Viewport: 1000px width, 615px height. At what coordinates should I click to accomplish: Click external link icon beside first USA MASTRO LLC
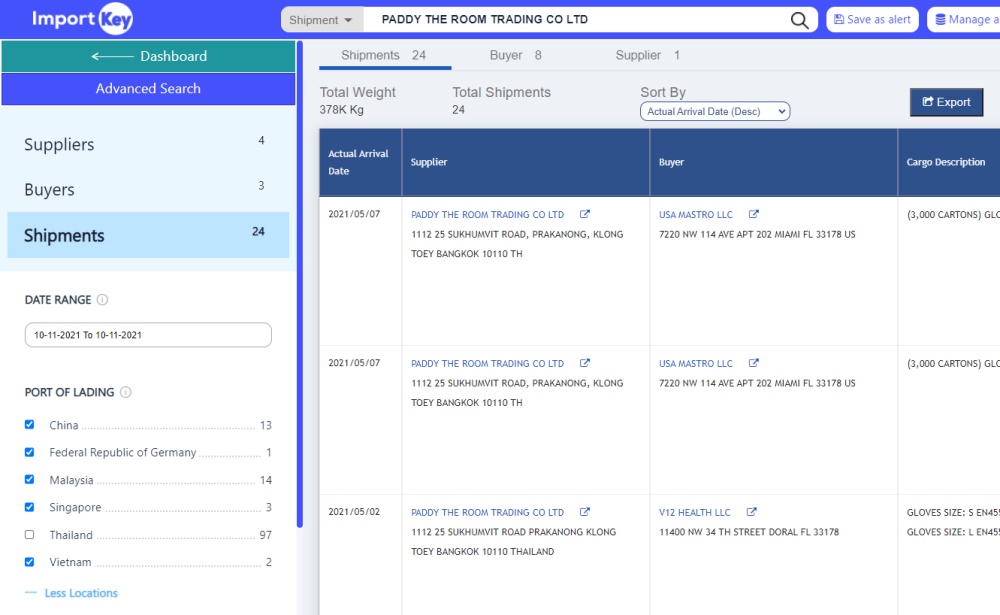click(x=754, y=214)
